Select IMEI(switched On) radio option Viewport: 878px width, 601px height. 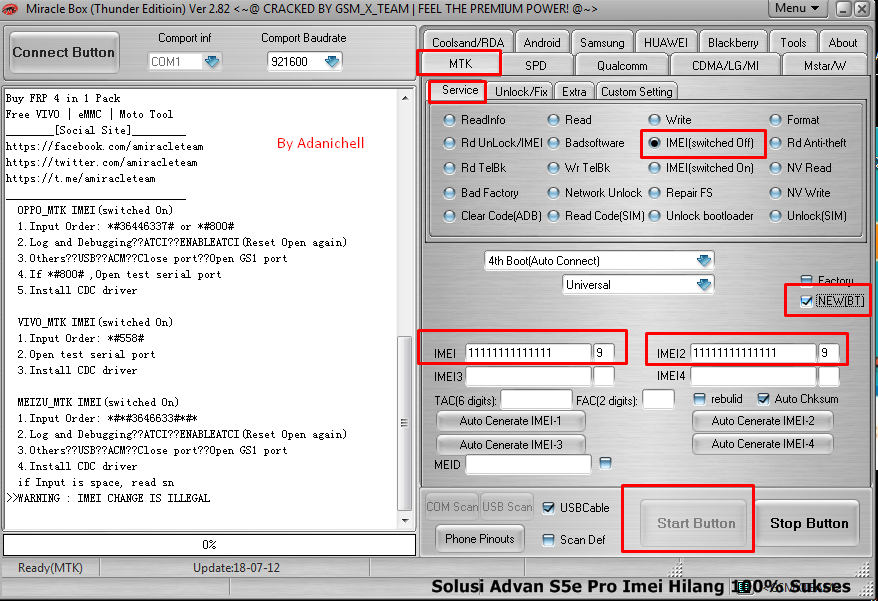click(654, 168)
